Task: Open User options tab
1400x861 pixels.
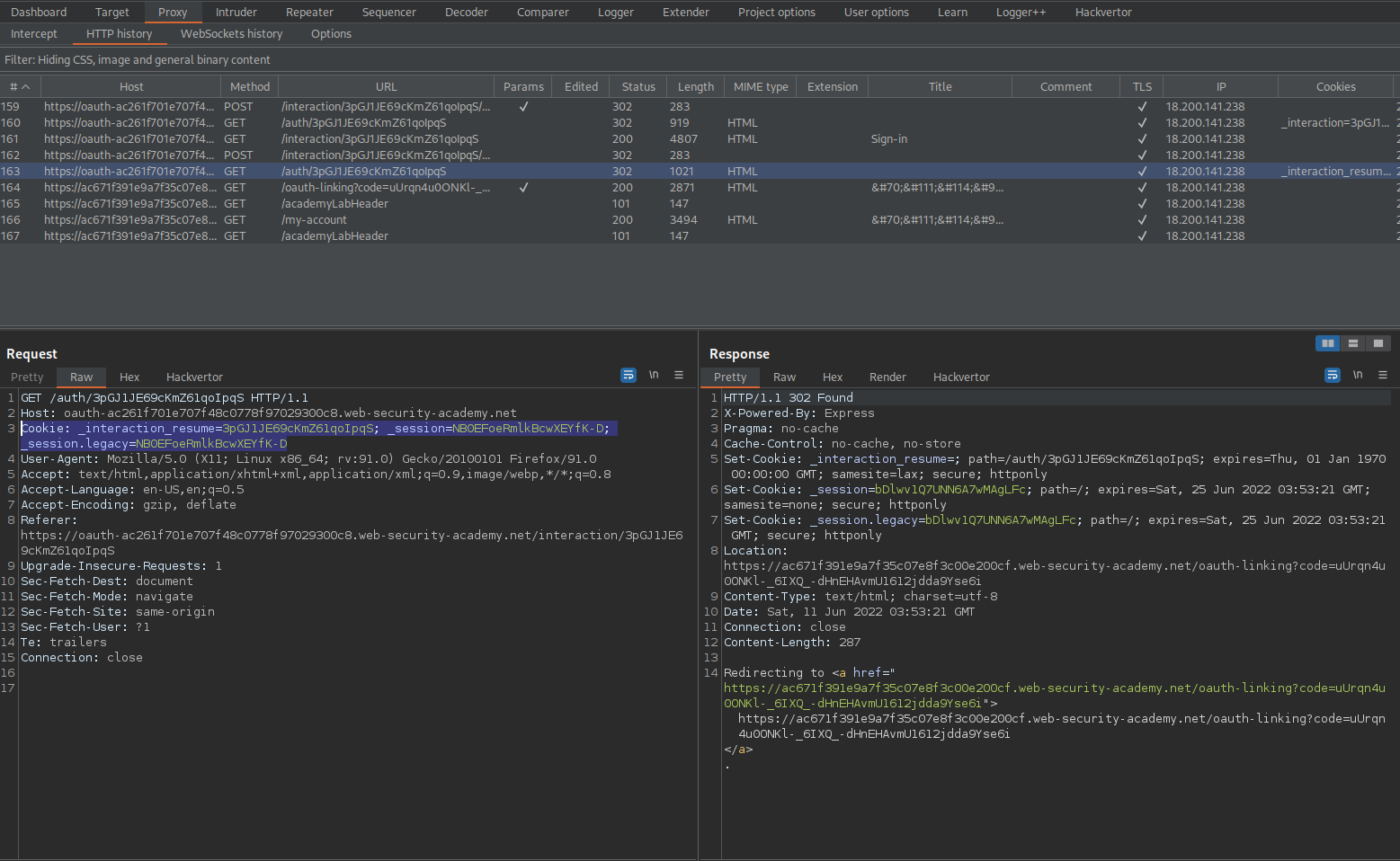Action: (x=877, y=12)
